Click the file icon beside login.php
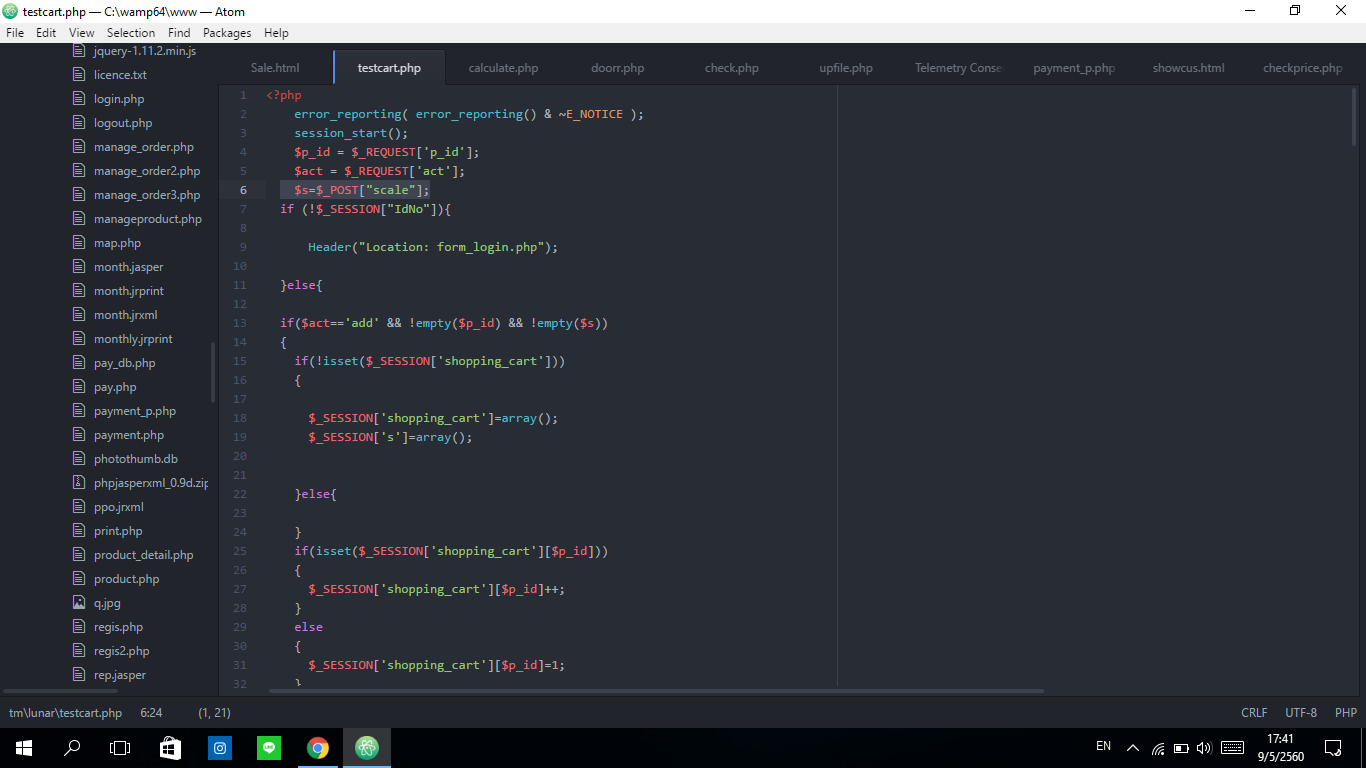Screen dimensions: 1366x768 pos(79,99)
